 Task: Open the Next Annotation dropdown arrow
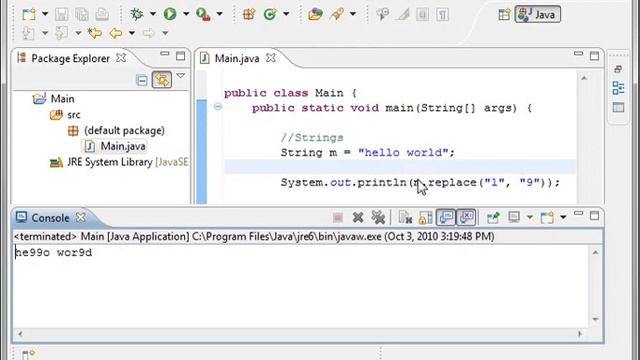45,33
